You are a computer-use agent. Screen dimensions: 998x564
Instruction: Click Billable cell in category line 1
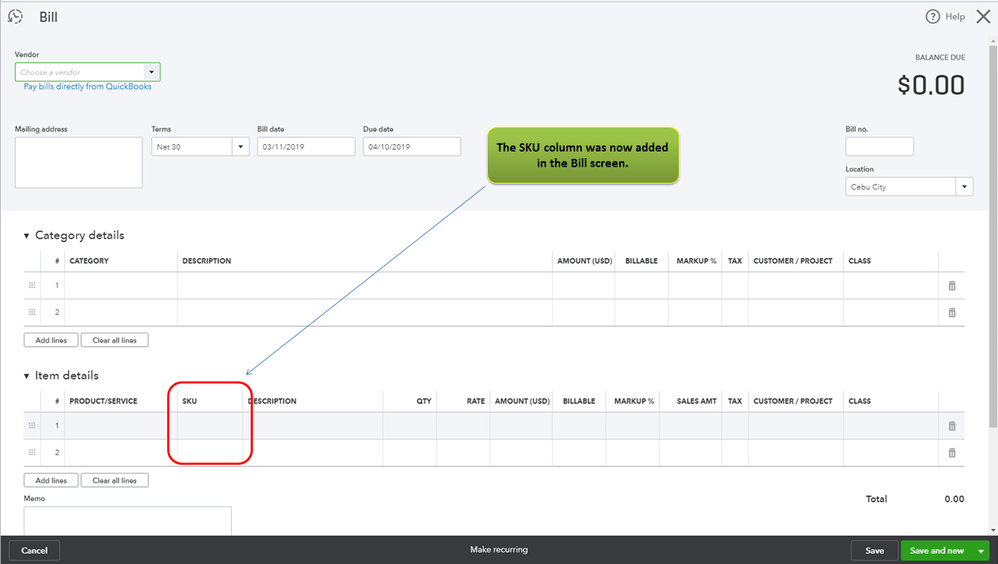[642, 286]
